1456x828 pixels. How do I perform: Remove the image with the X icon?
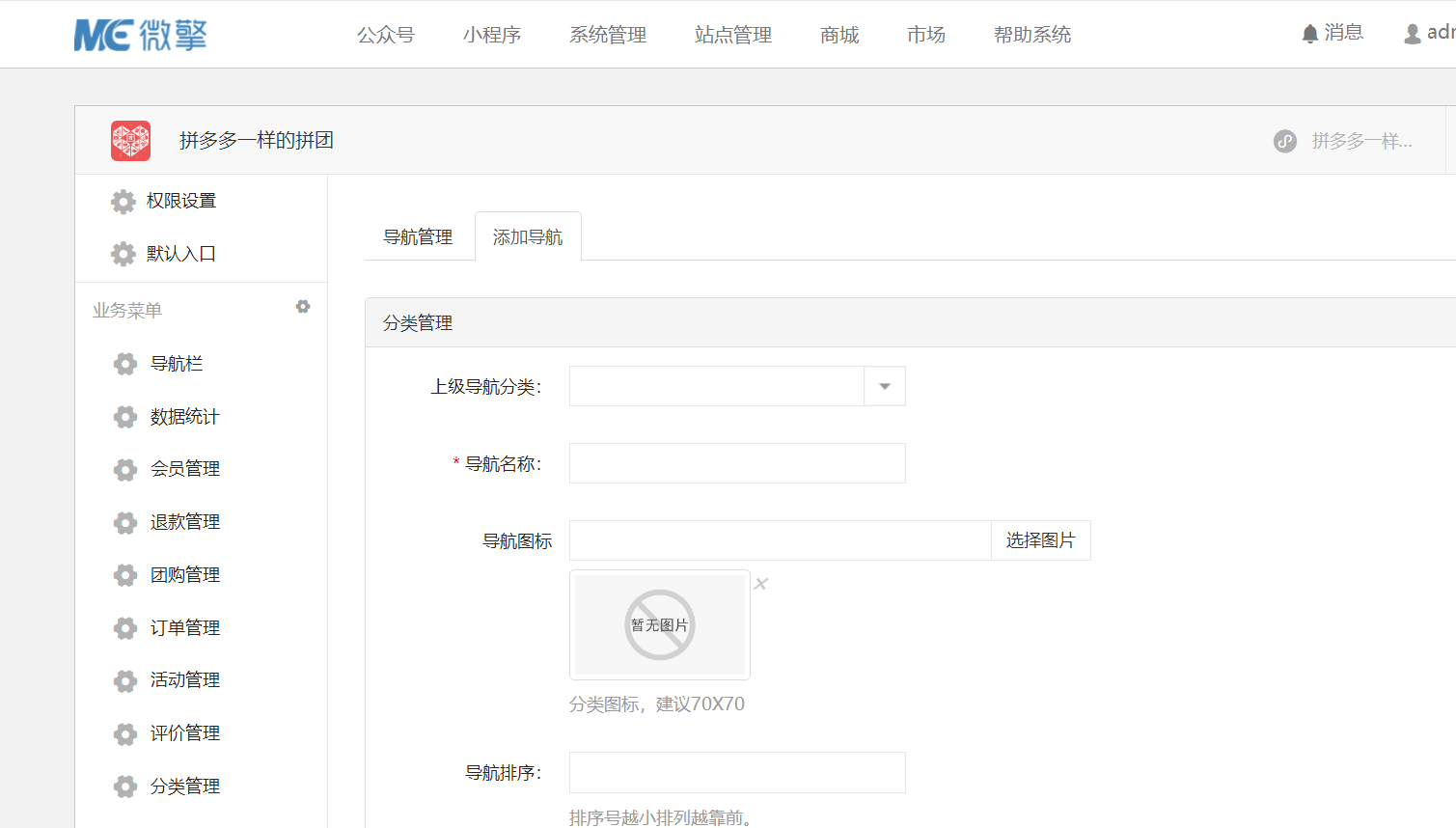click(761, 584)
